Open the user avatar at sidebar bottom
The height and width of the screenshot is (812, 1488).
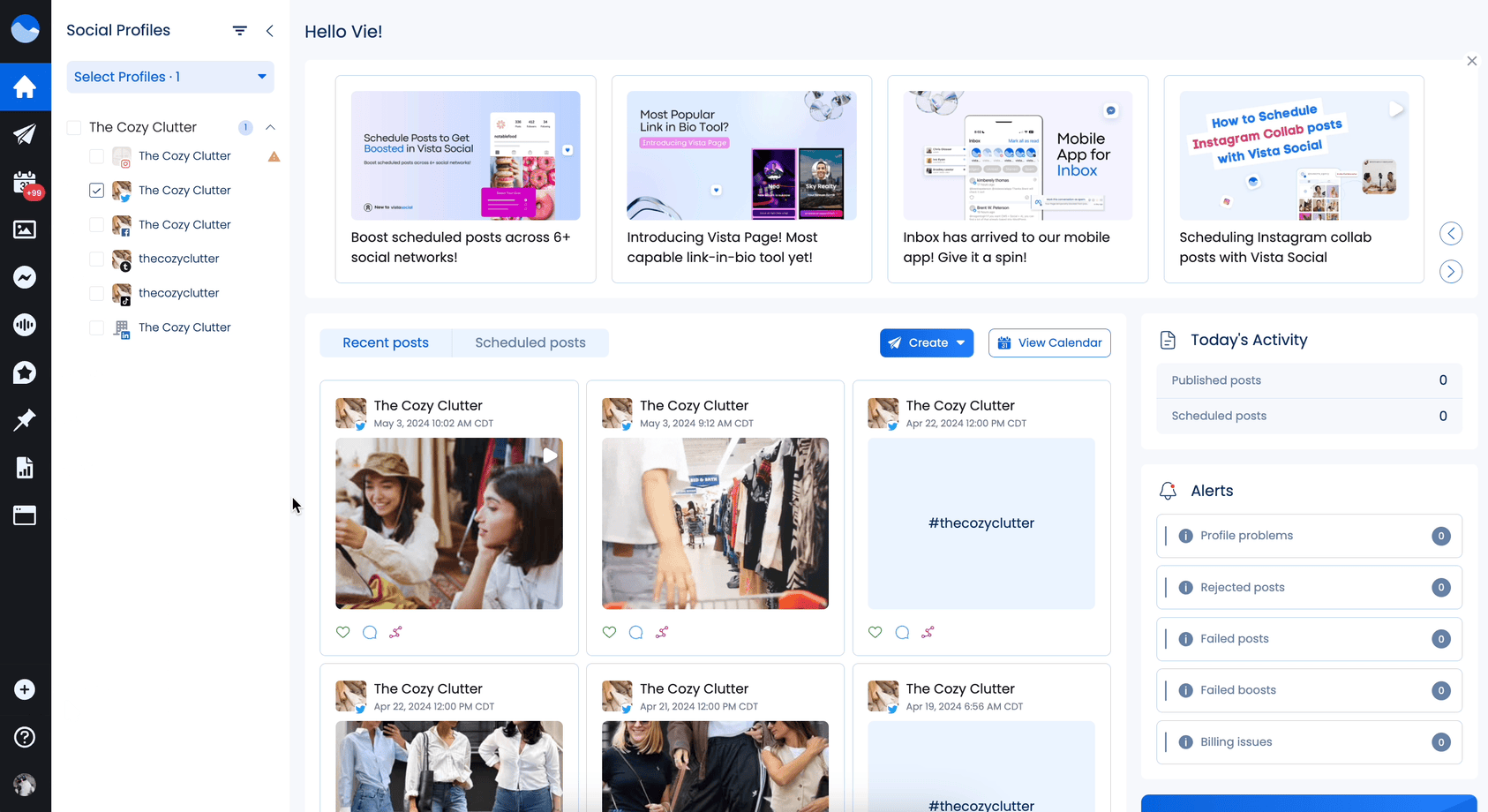25,785
